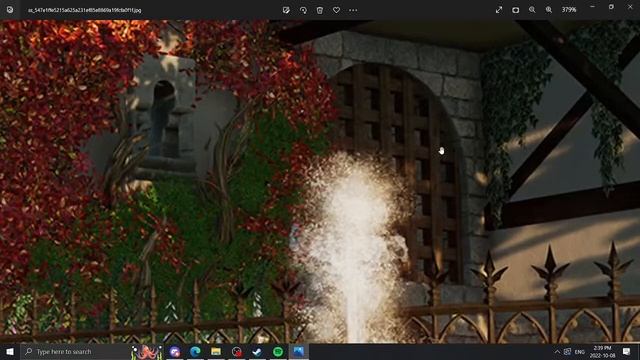Open the notification center
This screenshot has width=640, height=360.
click(x=627, y=351)
